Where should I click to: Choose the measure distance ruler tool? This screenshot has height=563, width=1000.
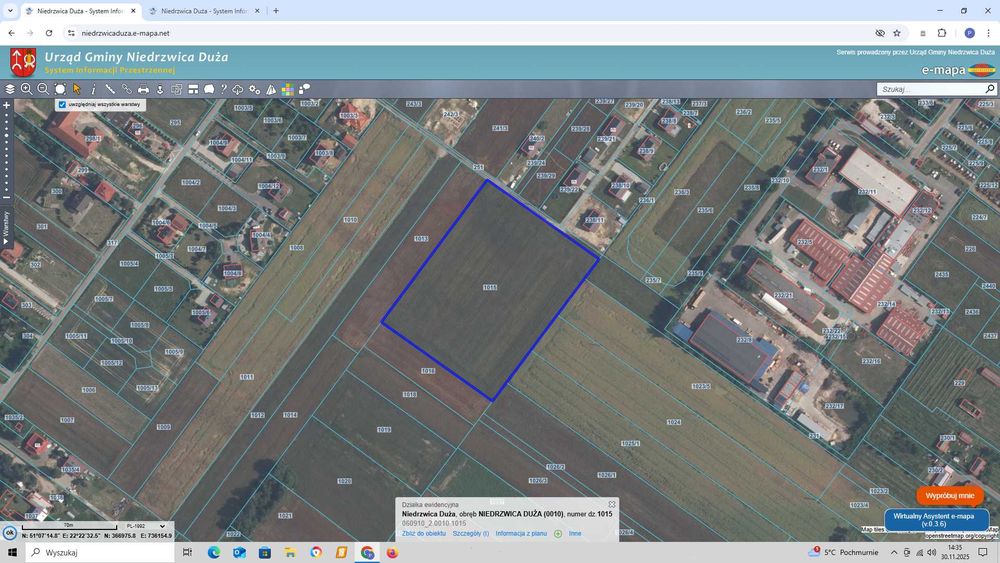(x=110, y=89)
